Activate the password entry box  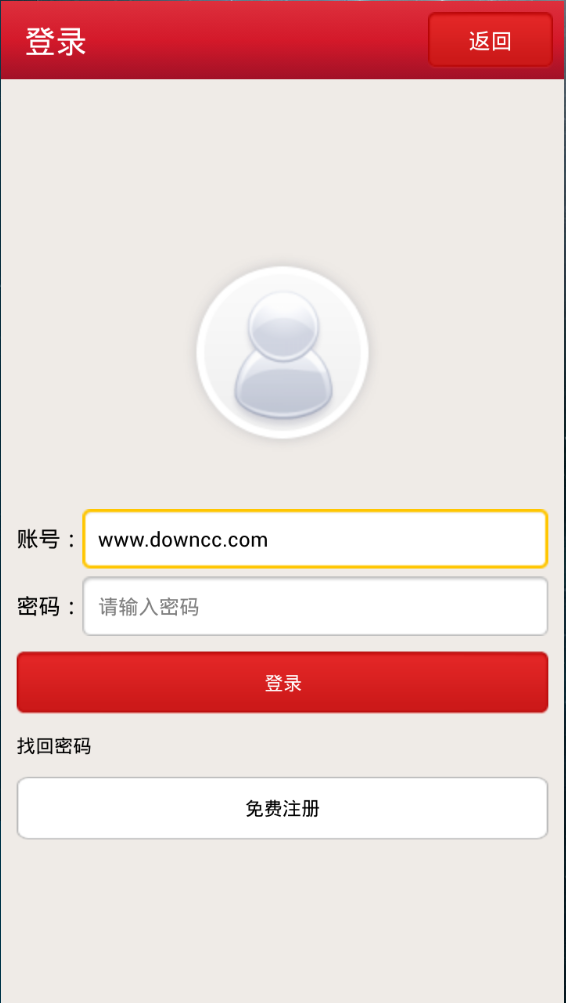coord(315,606)
